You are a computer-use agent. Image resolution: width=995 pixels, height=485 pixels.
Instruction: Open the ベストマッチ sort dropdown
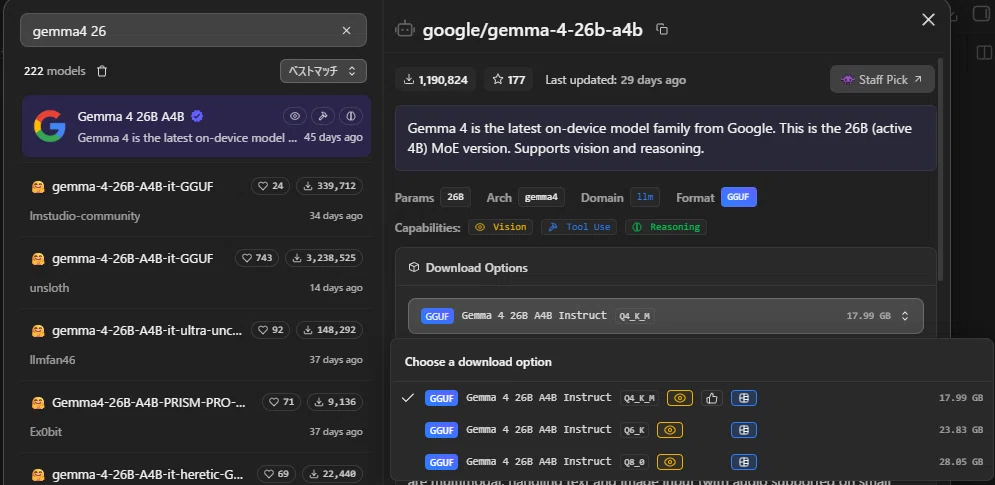click(x=323, y=71)
